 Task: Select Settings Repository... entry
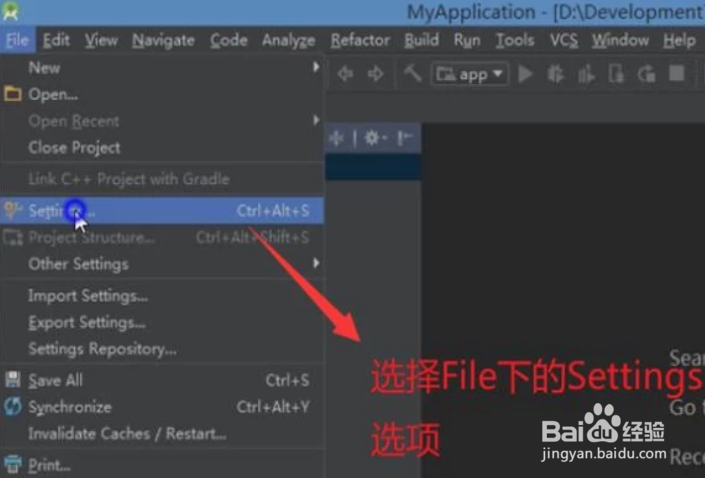[162, 349]
